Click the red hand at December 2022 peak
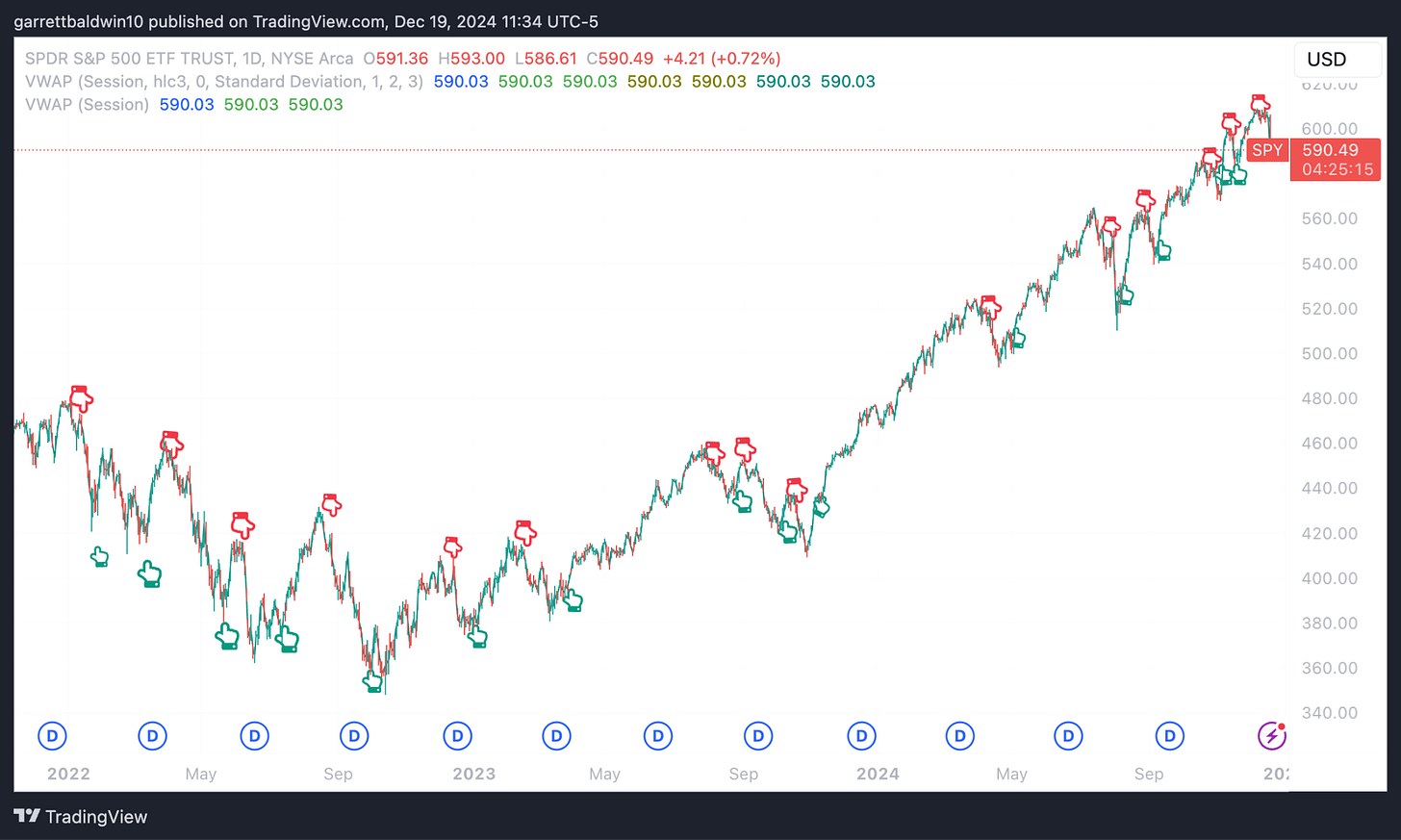 (x=452, y=547)
